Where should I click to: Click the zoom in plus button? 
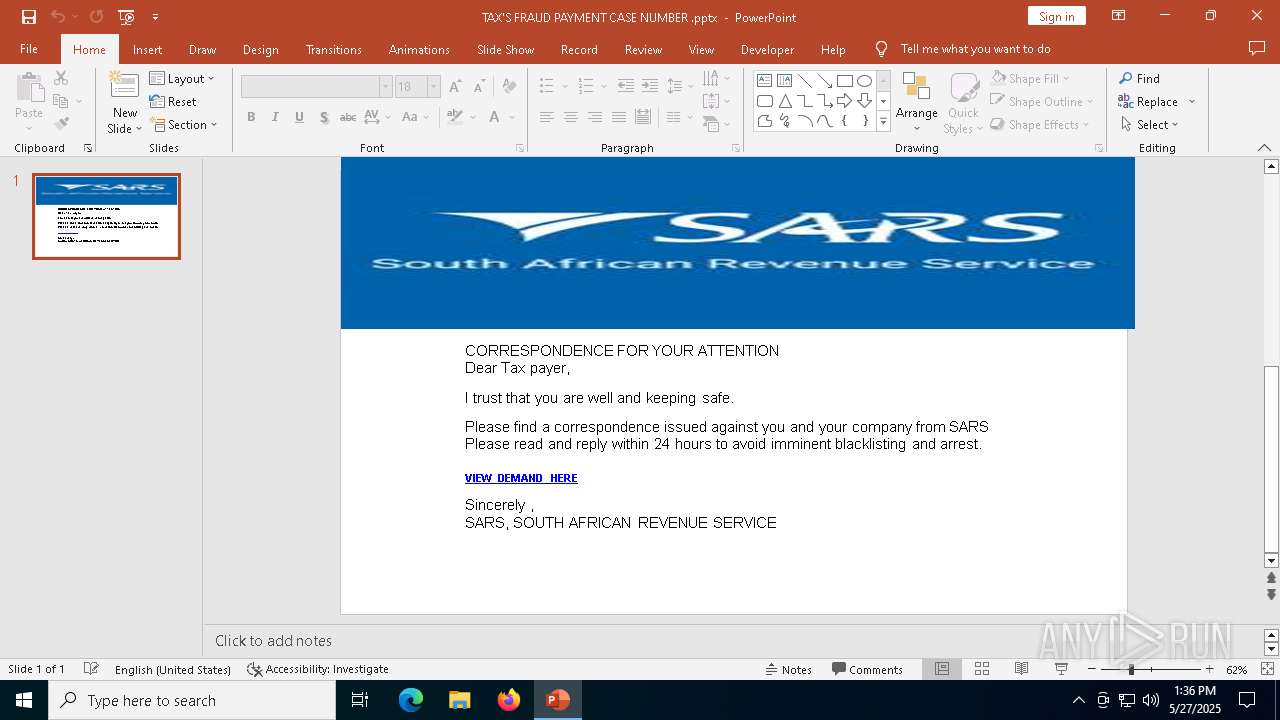point(1209,669)
